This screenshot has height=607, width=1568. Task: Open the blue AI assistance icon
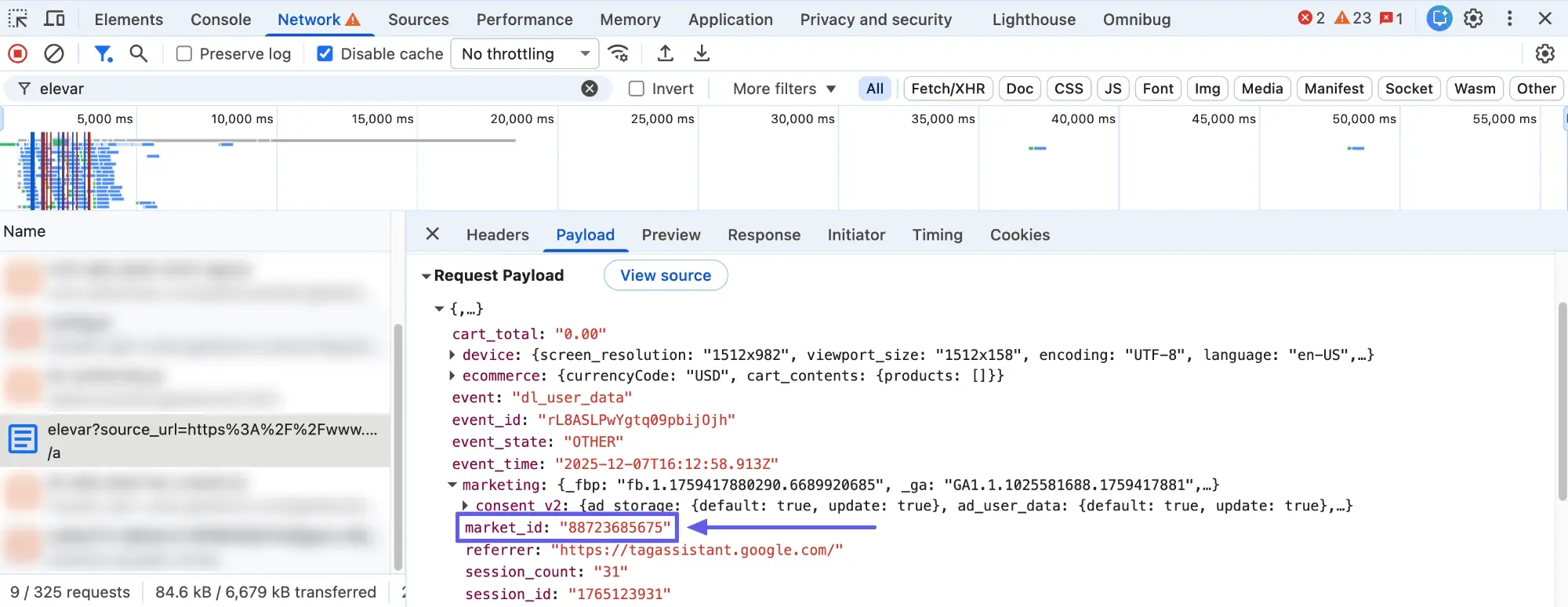coord(1439,18)
